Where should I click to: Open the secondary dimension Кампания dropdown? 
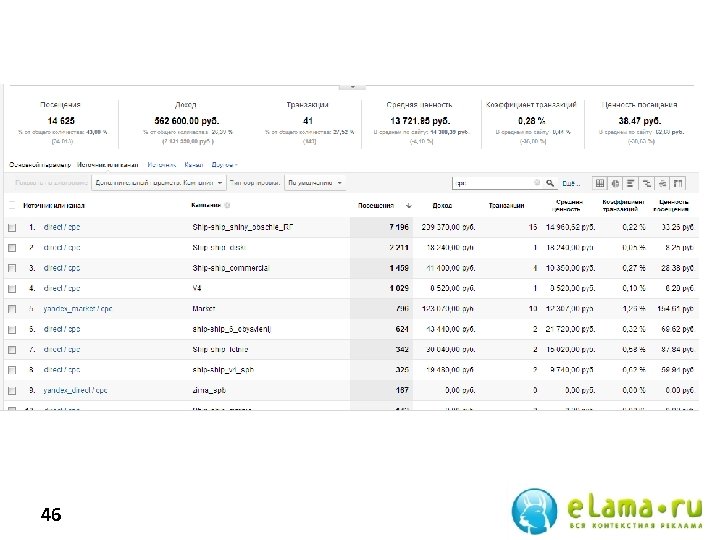point(158,183)
